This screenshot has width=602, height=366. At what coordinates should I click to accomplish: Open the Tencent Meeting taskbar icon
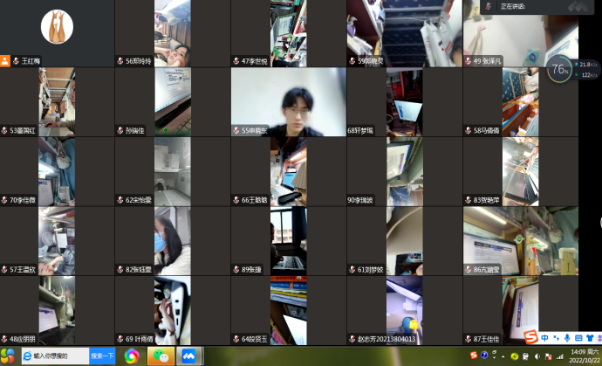[x=189, y=356]
